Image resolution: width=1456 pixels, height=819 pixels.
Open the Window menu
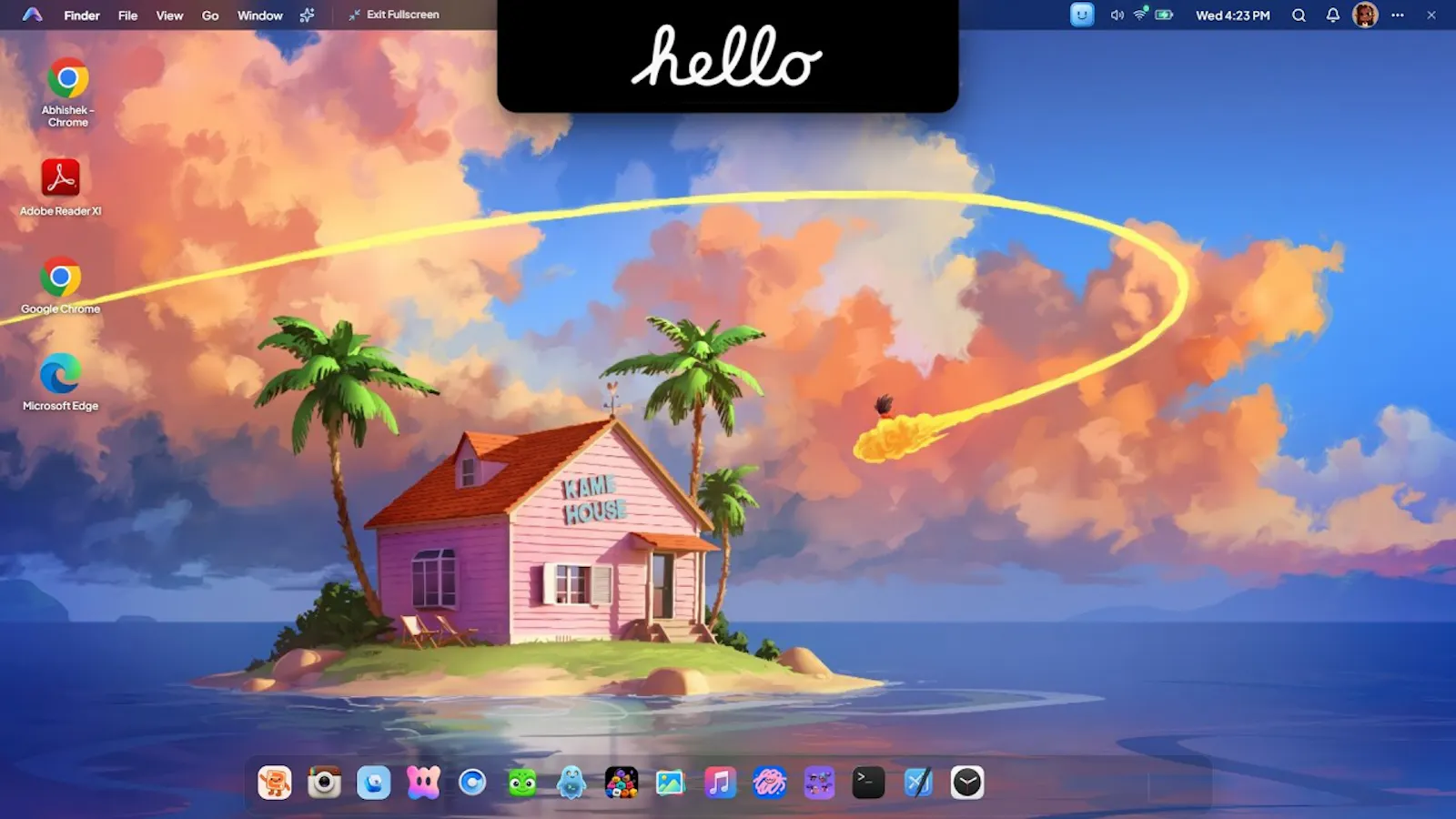click(260, 15)
